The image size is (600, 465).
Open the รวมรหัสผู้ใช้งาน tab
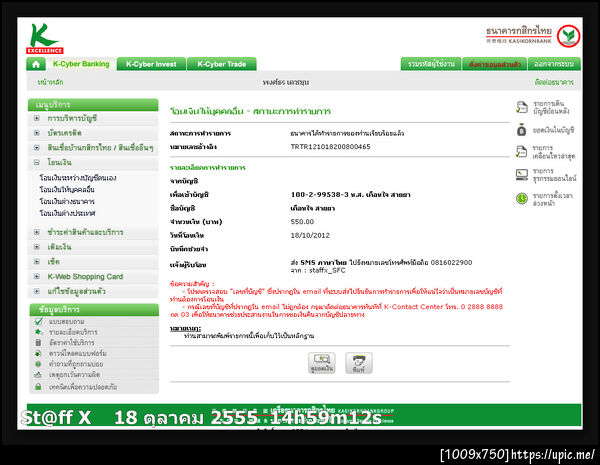tap(431, 64)
